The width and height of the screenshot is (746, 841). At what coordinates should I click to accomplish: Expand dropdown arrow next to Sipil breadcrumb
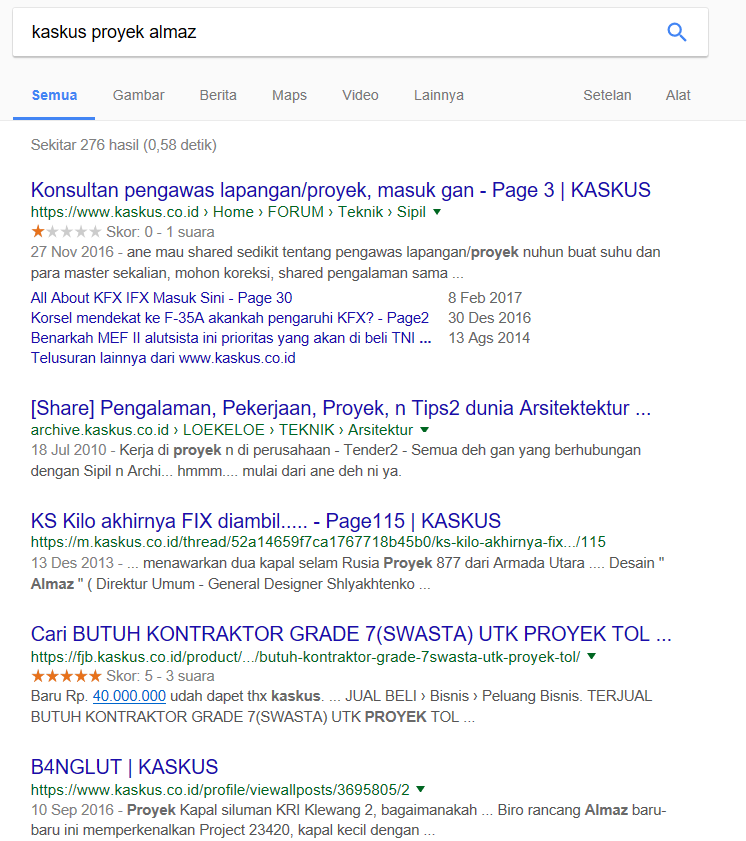point(437,212)
